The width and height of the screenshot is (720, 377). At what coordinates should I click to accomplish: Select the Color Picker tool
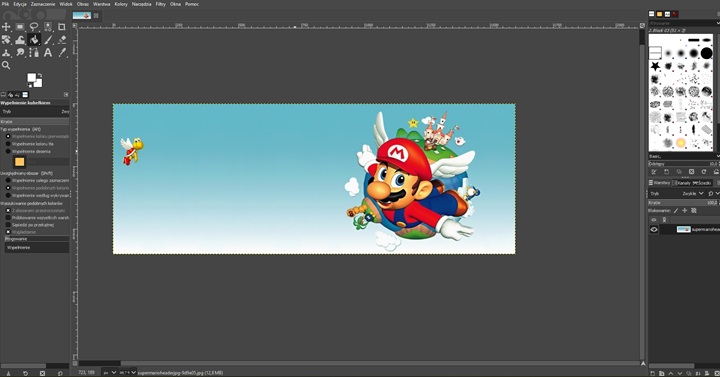pos(62,53)
